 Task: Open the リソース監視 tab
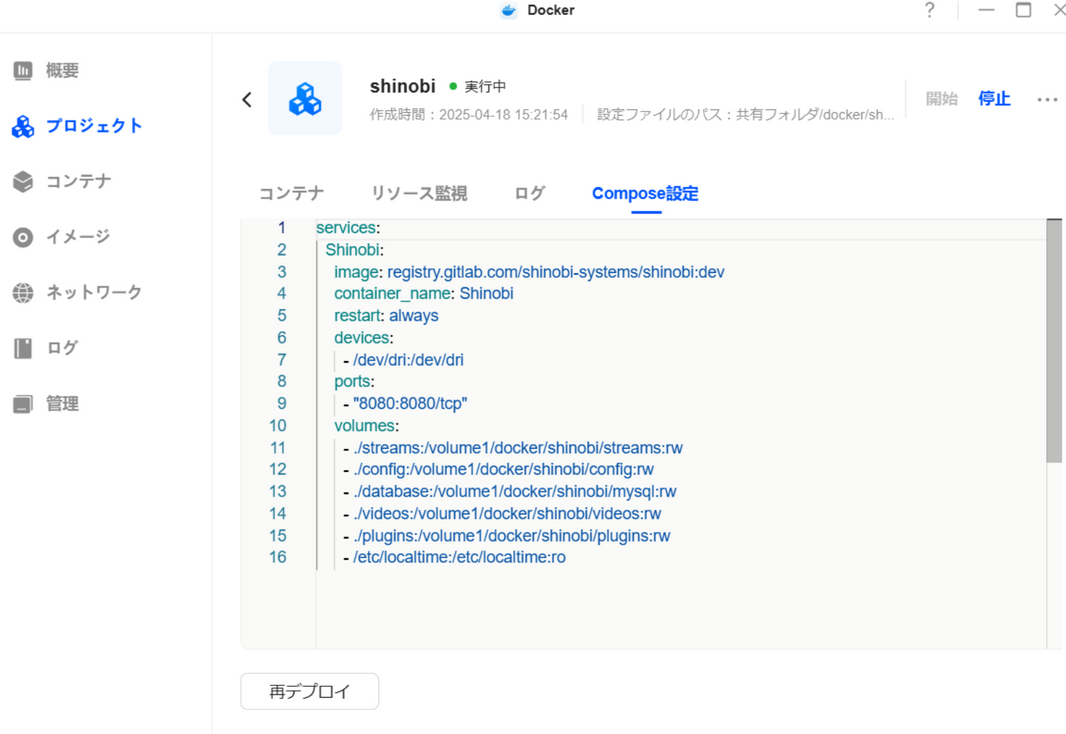coord(418,193)
